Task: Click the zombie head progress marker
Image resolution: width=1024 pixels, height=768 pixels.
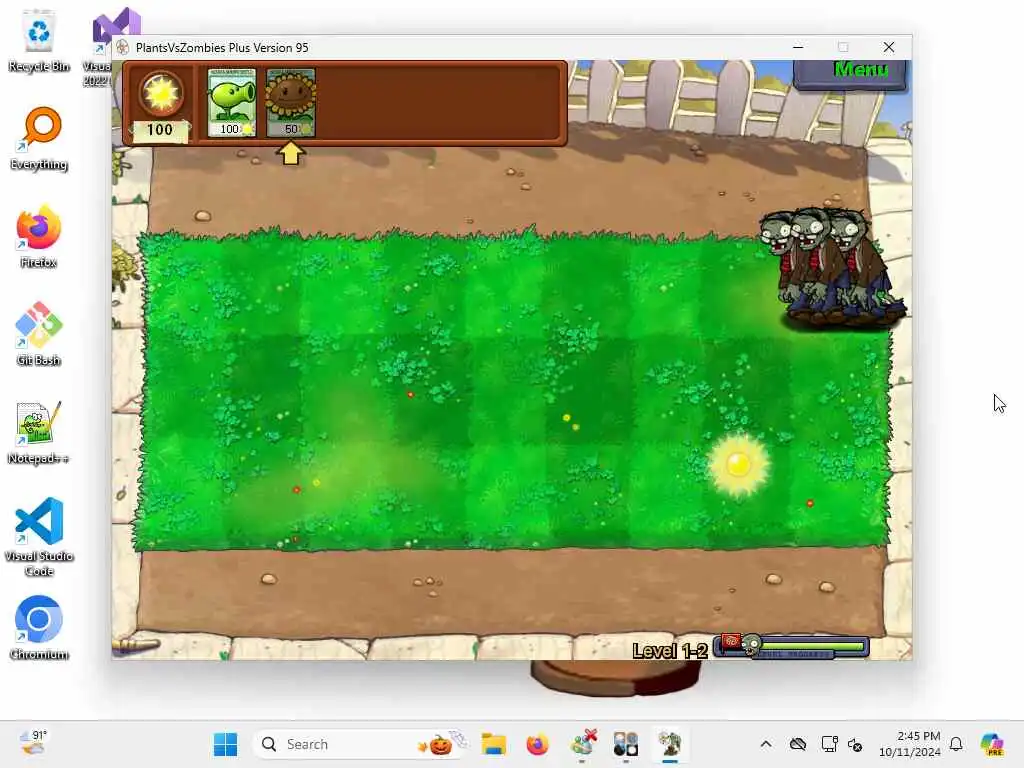Action: click(x=751, y=645)
